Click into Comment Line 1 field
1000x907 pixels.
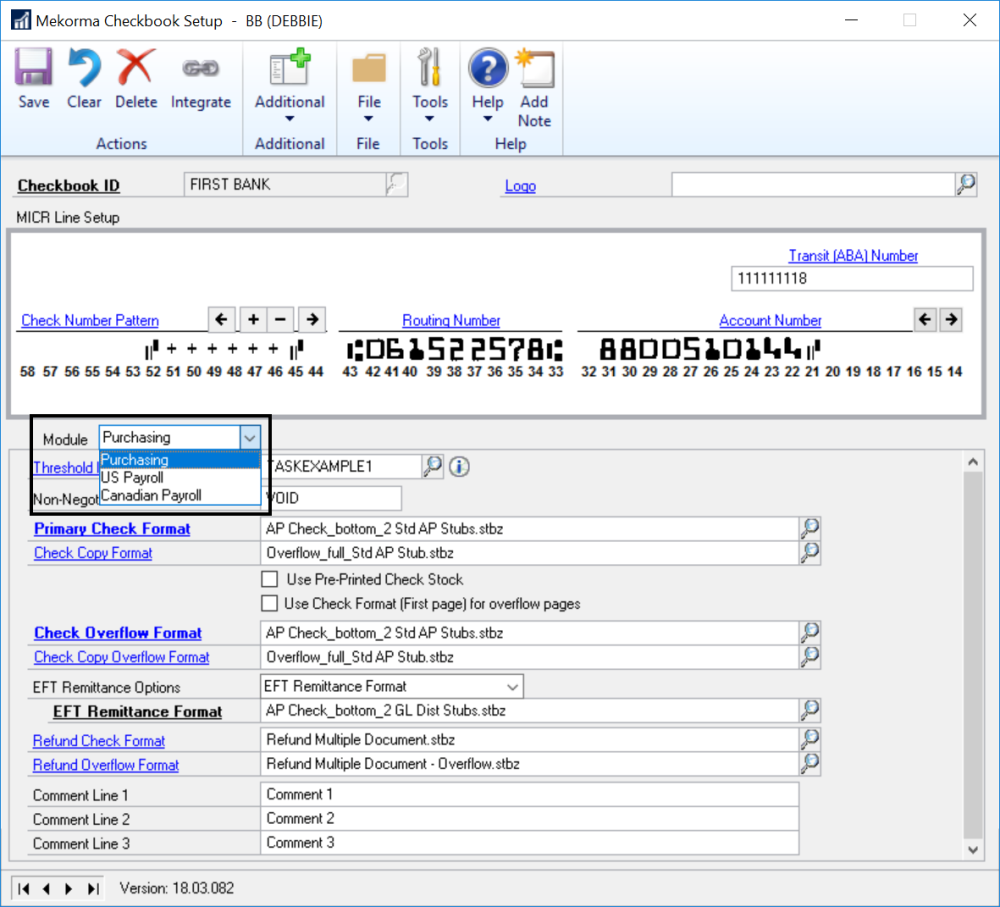tap(530, 794)
